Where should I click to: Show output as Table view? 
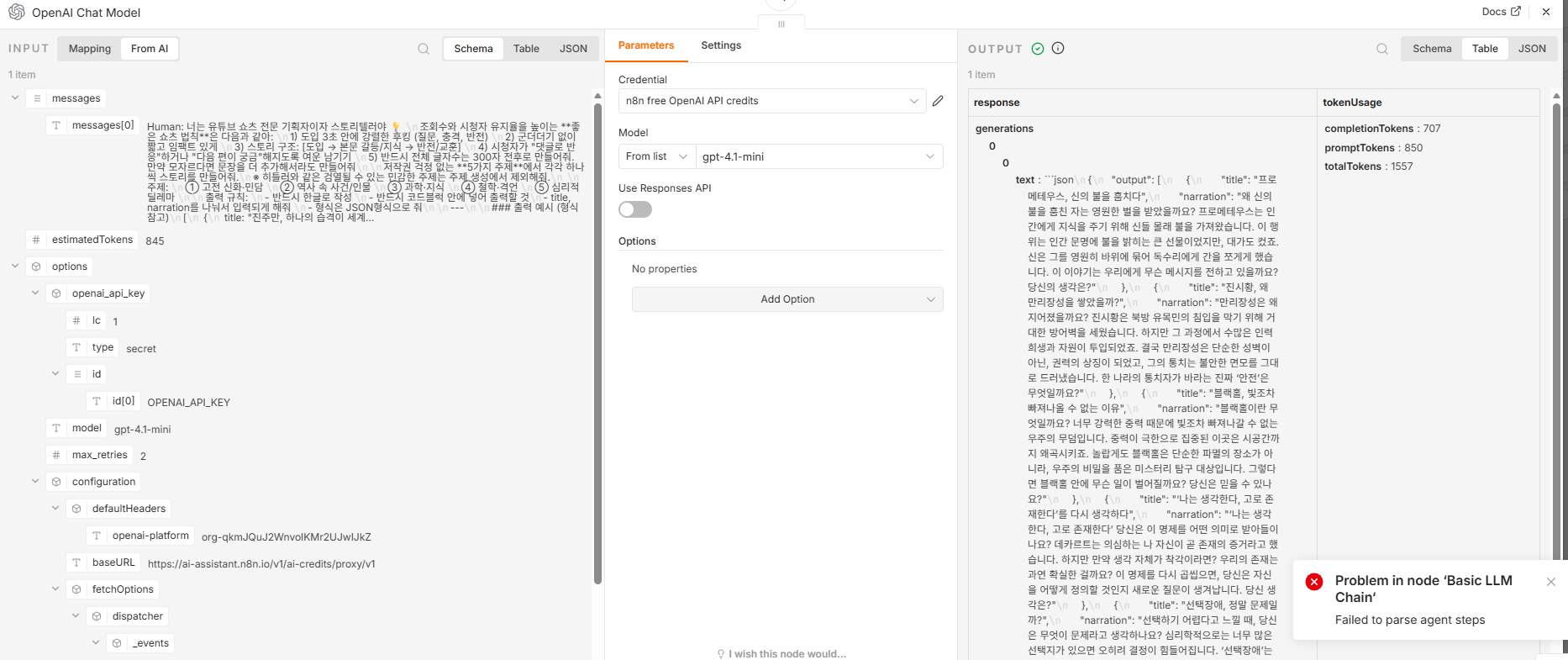pos(1485,49)
